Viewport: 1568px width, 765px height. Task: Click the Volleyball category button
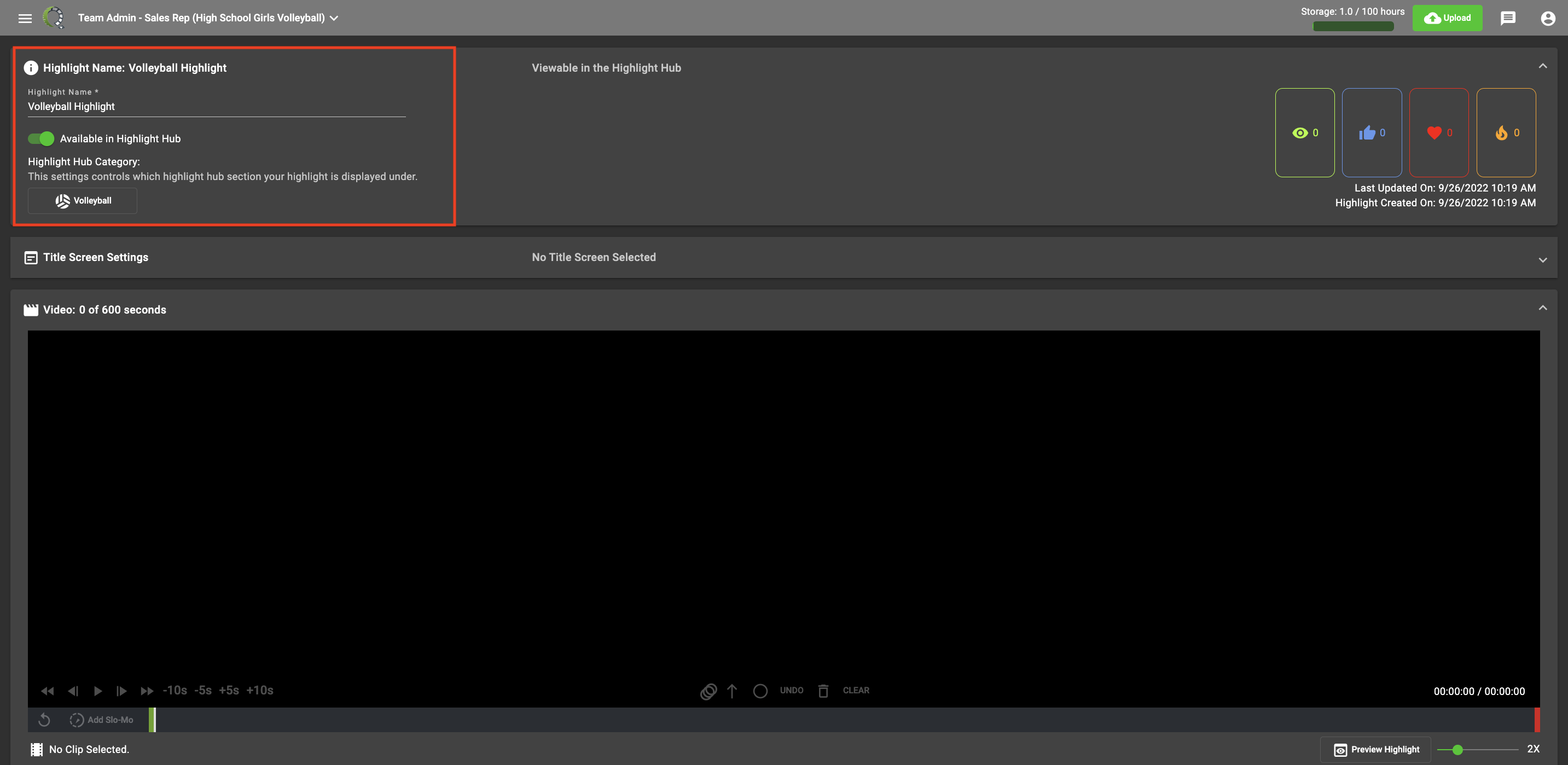coord(83,201)
